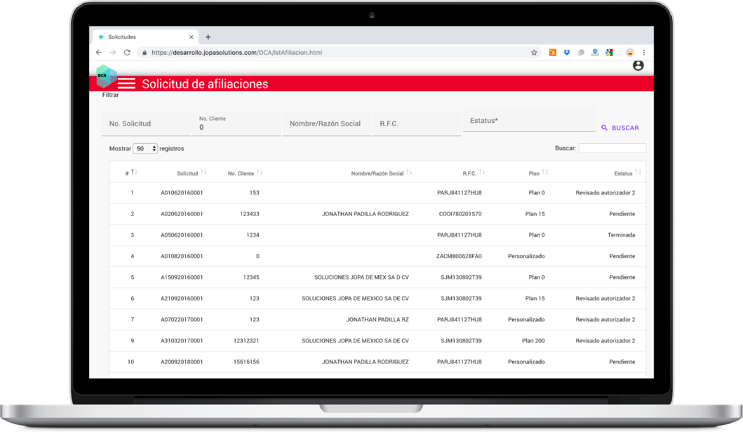
Task: Click the user account profile icon
Action: (638, 66)
